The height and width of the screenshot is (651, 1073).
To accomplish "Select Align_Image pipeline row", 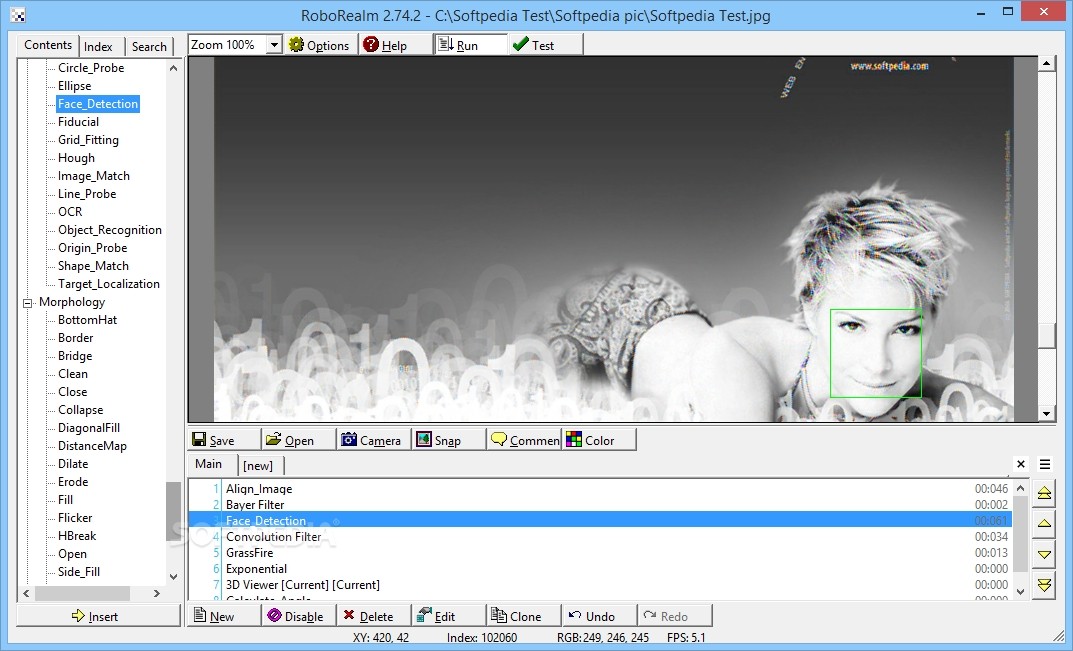I will (599, 488).
